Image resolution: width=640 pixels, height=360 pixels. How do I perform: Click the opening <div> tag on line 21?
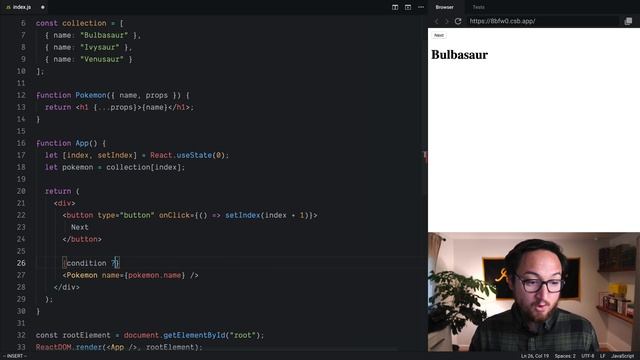(x=64, y=203)
